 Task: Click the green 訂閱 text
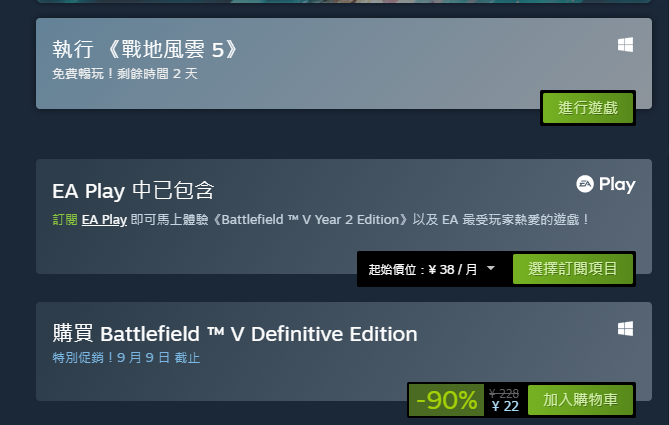pyautogui.click(x=64, y=220)
